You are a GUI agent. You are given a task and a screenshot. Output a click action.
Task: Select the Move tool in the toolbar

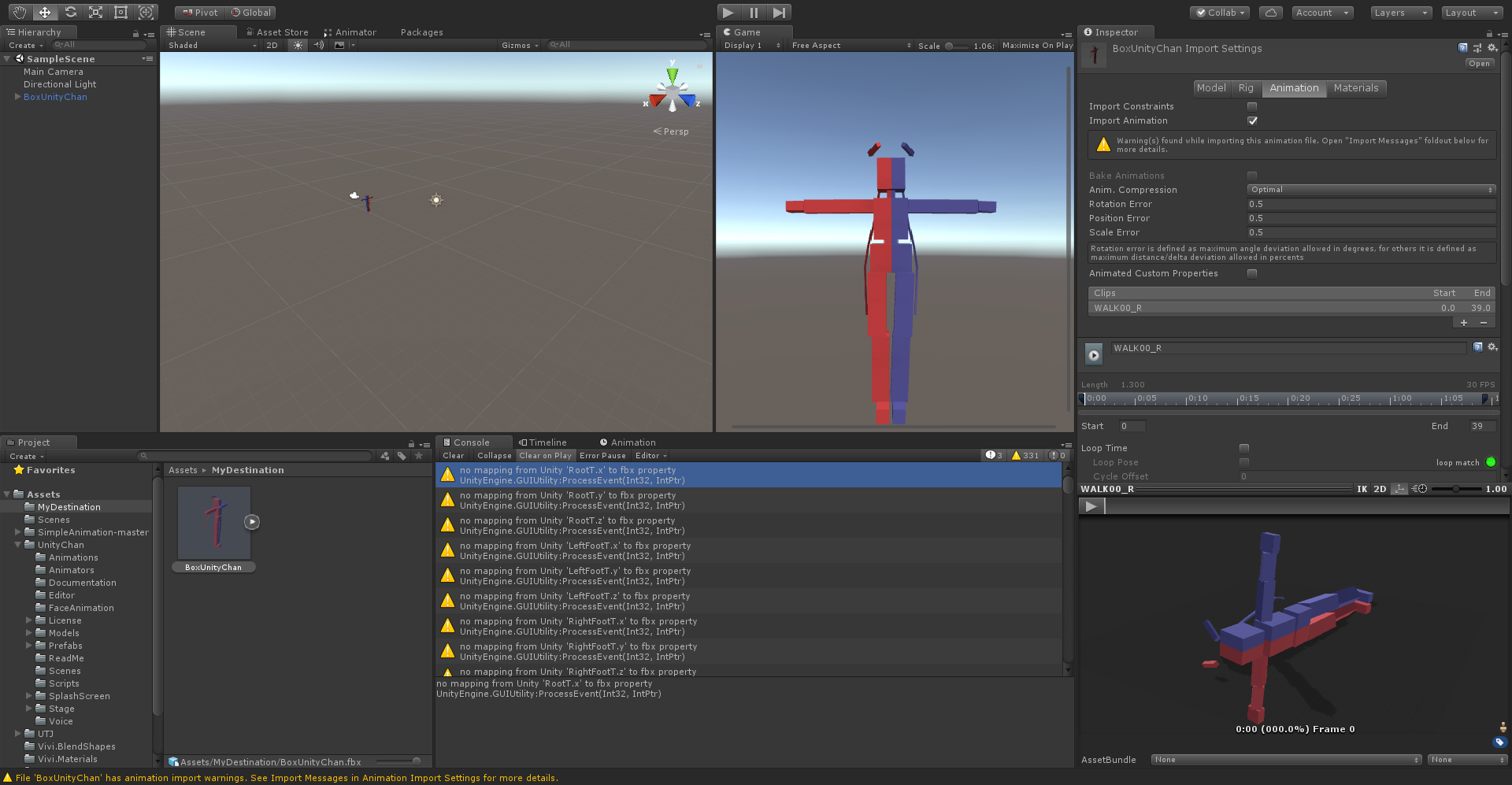tap(45, 12)
